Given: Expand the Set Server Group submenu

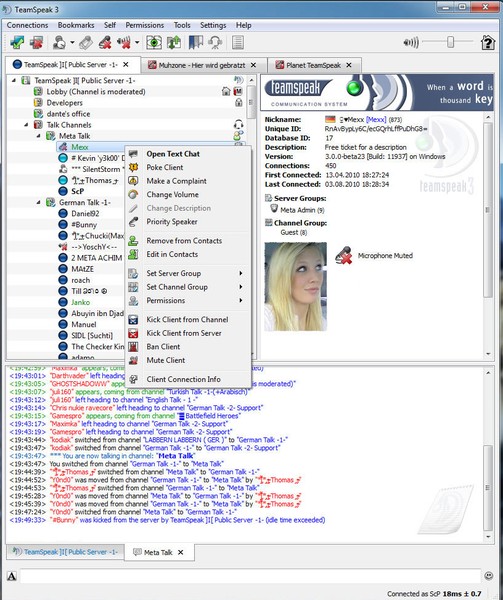Looking at the screenshot, I should (x=188, y=273).
